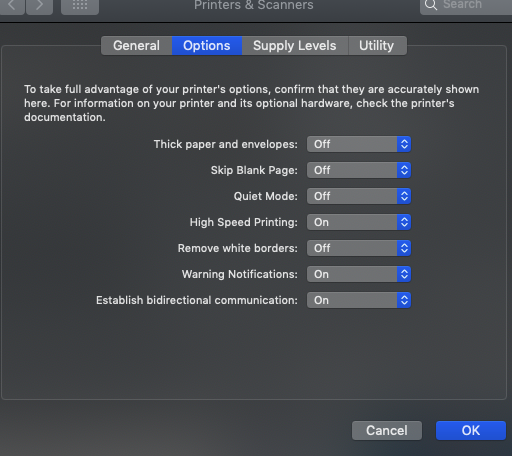Click the Remove white borders stepper arrows
Screen dimensions: 512x456
(x=404, y=248)
